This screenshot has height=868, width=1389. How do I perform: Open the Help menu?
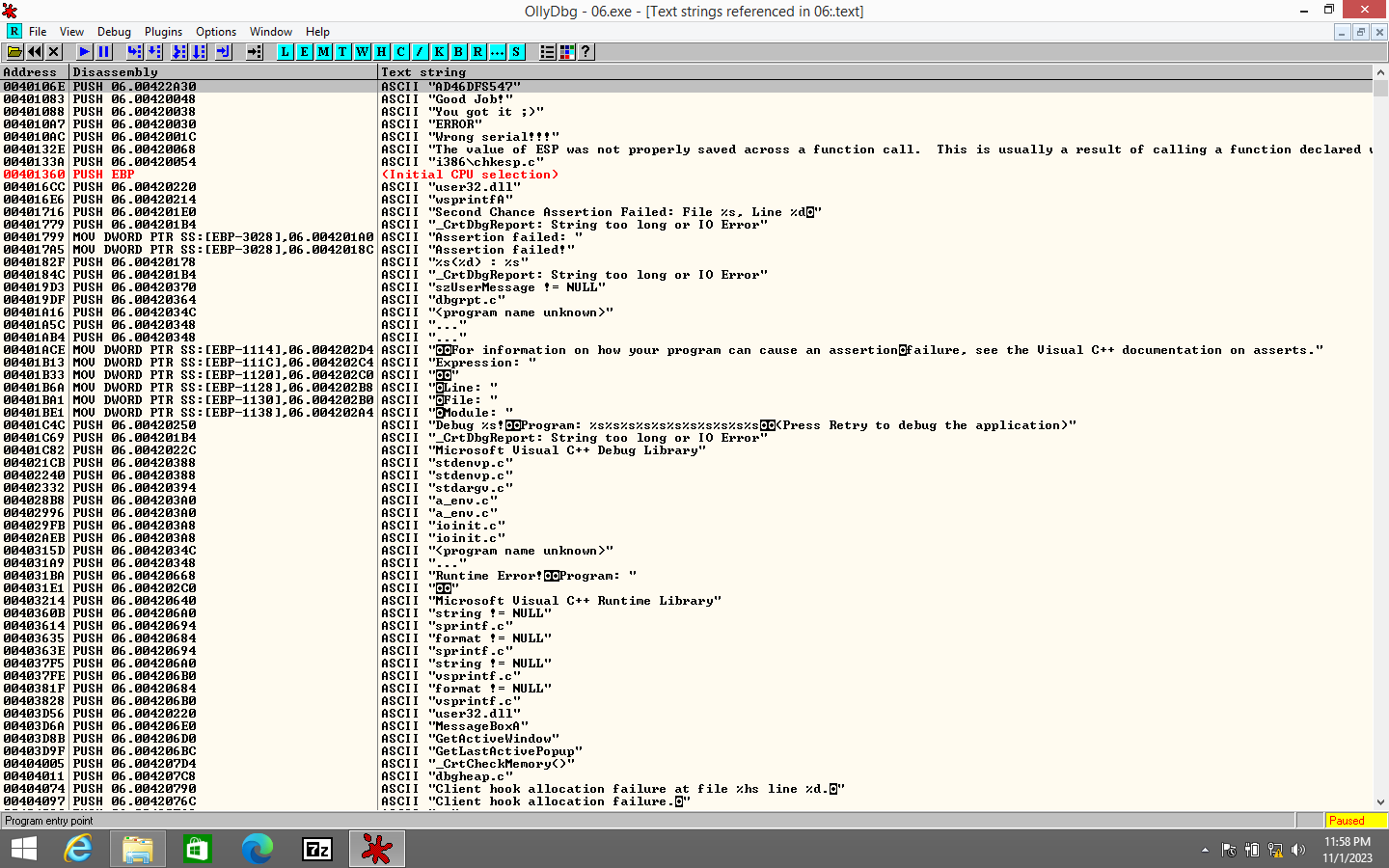click(x=317, y=32)
